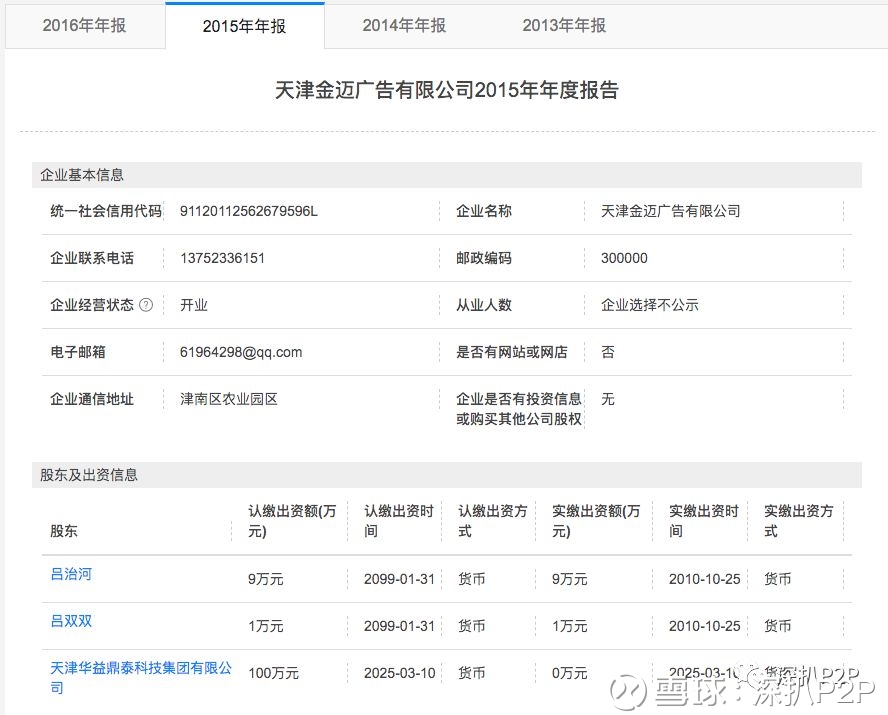Switch to the 2016年年报 tab

85,24
